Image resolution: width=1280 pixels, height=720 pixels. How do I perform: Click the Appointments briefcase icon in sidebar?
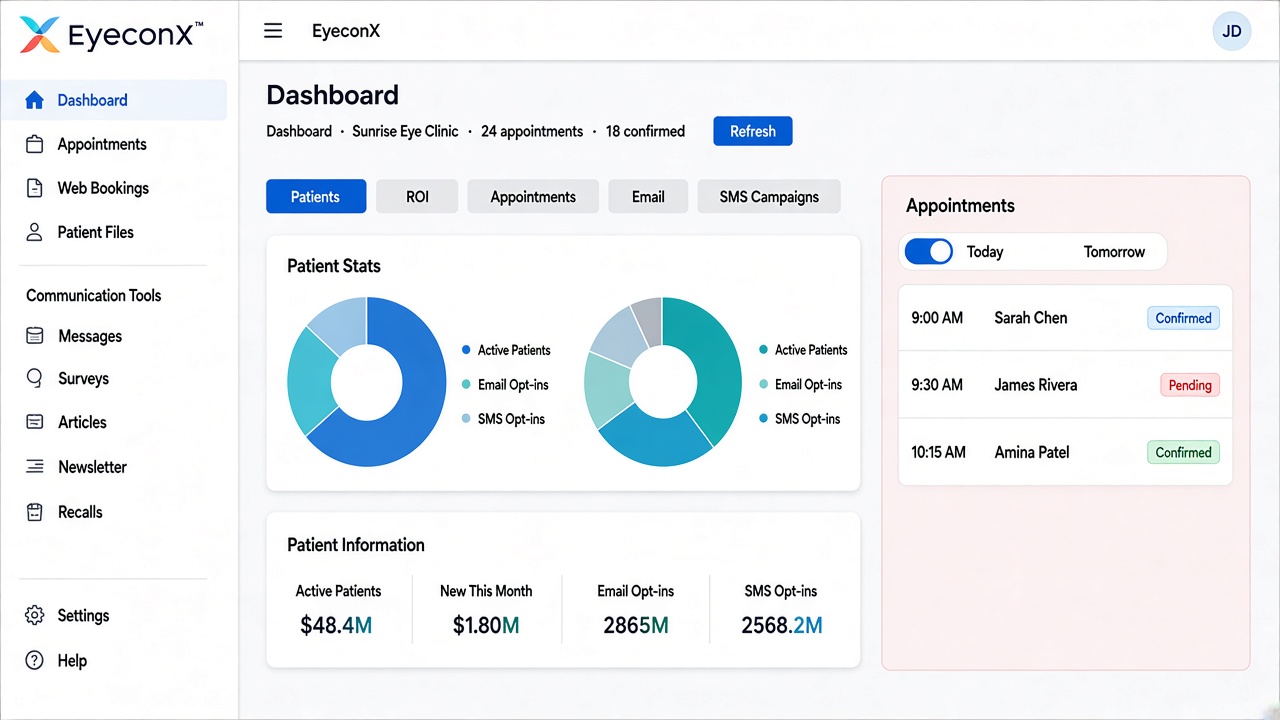(x=34, y=144)
